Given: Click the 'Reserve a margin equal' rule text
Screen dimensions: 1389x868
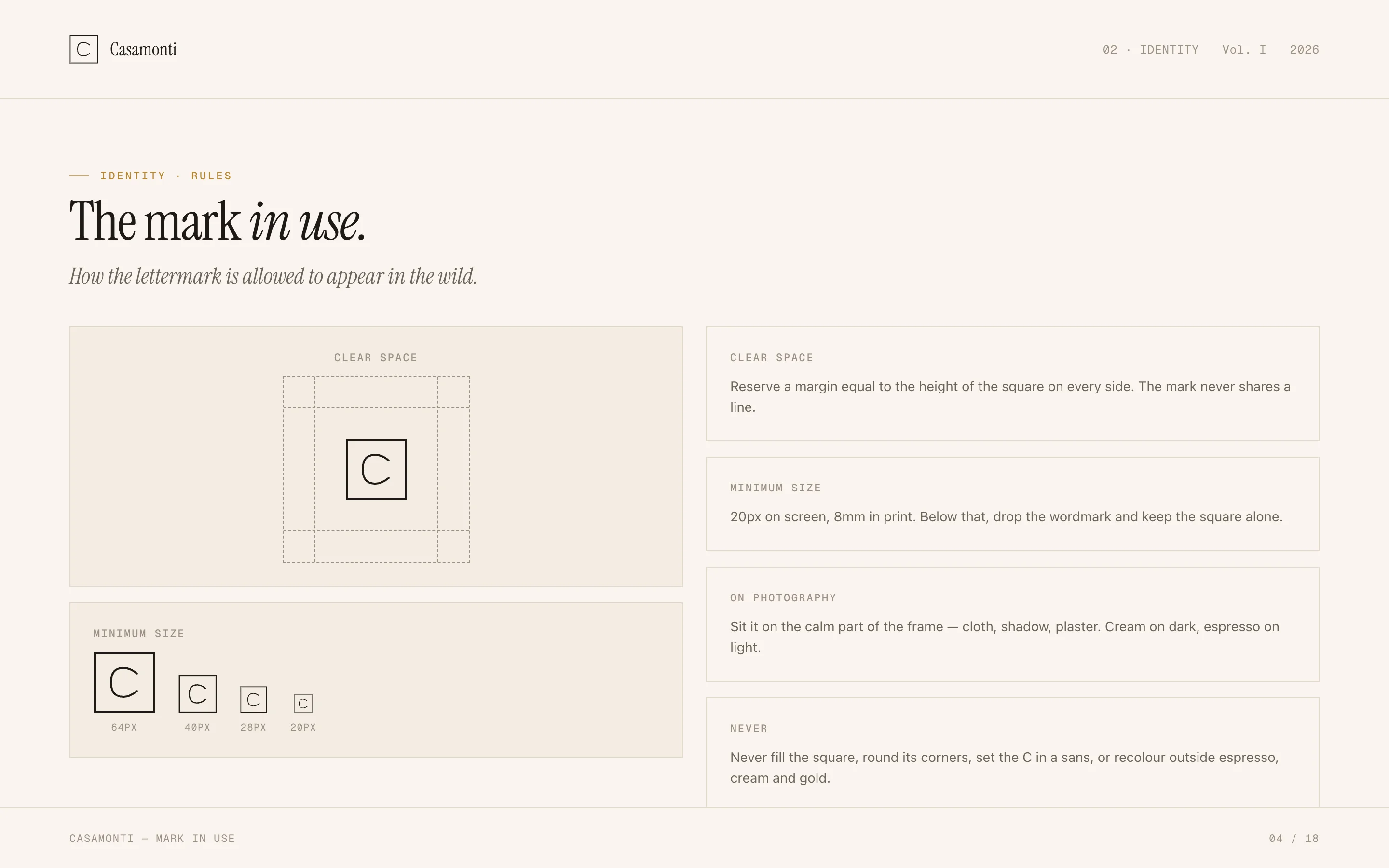Looking at the screenshot, I should point(1010,397).
